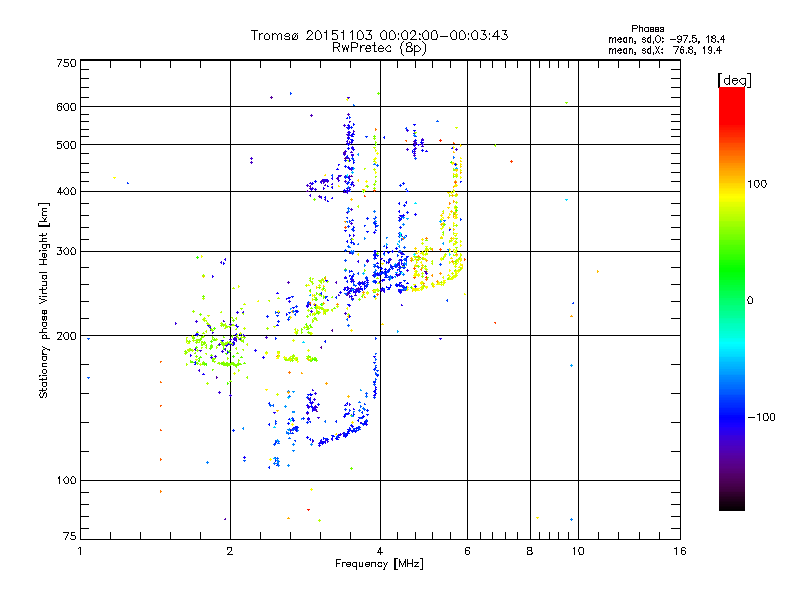The image size is (800, 600).
Task: Click the y-axis tick label '300'
Action: (66, 251)
